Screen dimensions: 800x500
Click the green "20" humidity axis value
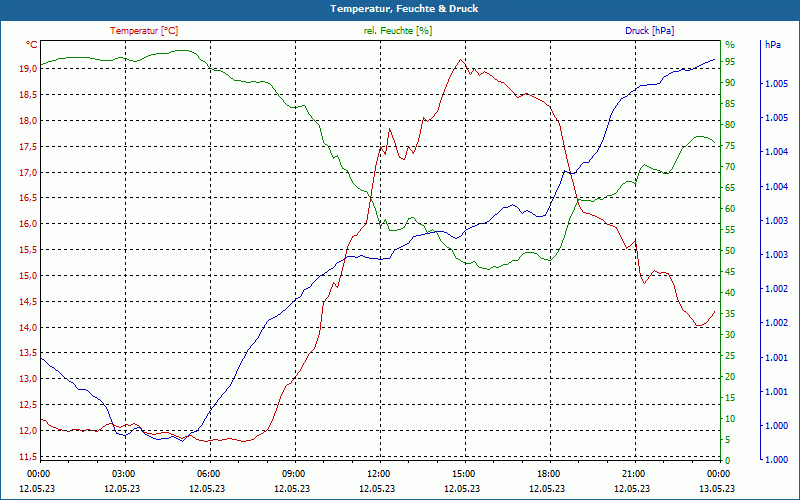730,377
